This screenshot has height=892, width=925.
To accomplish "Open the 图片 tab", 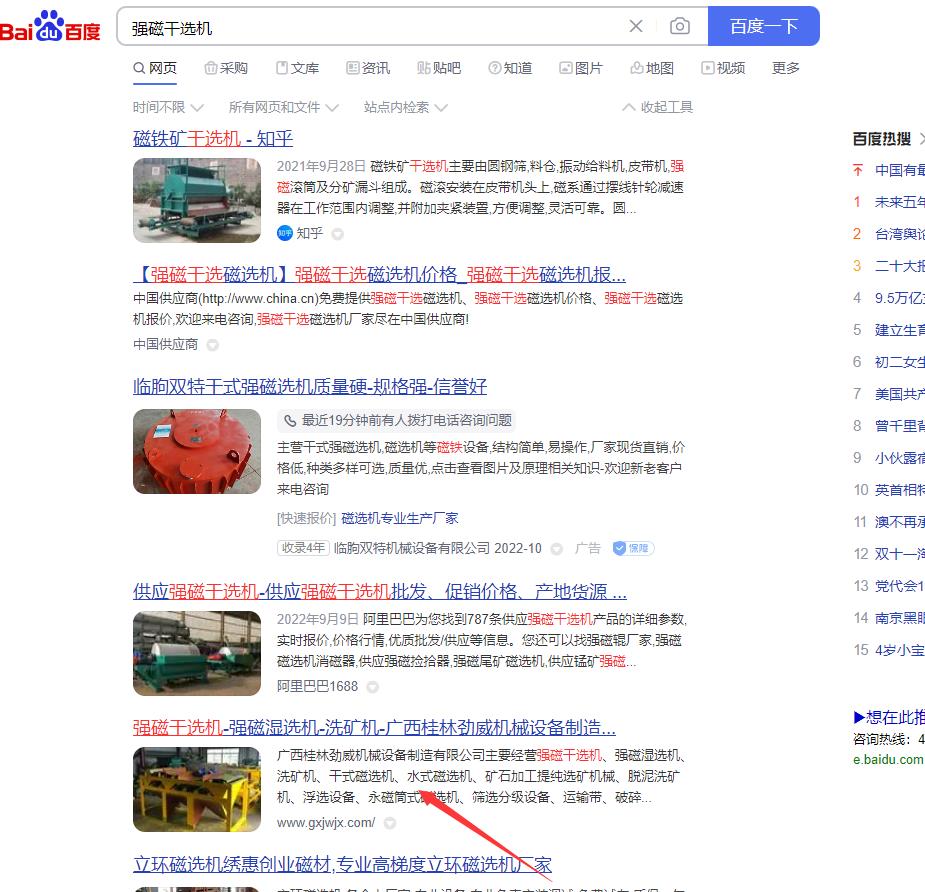I will tap(581, 68).
